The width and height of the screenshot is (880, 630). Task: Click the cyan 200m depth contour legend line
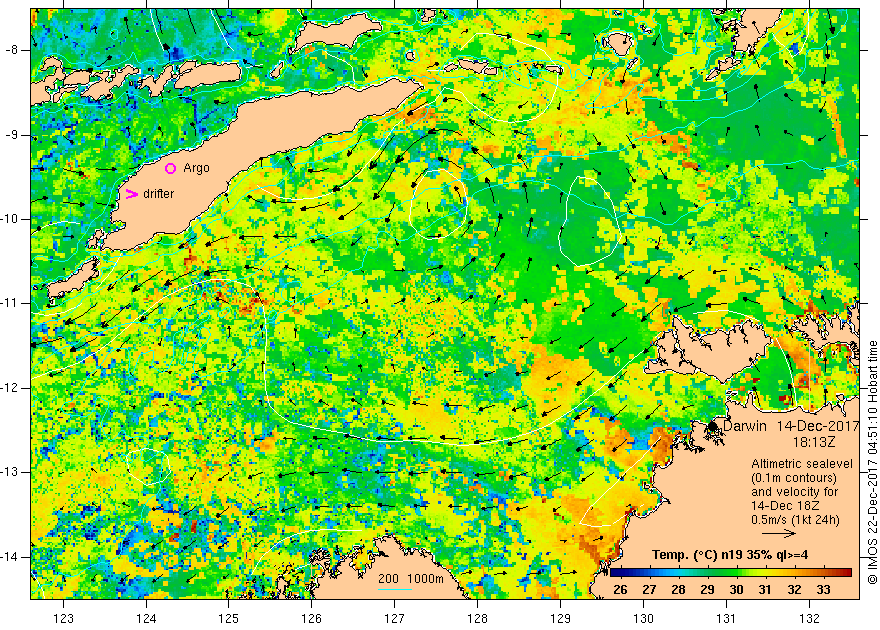[395, 590]
